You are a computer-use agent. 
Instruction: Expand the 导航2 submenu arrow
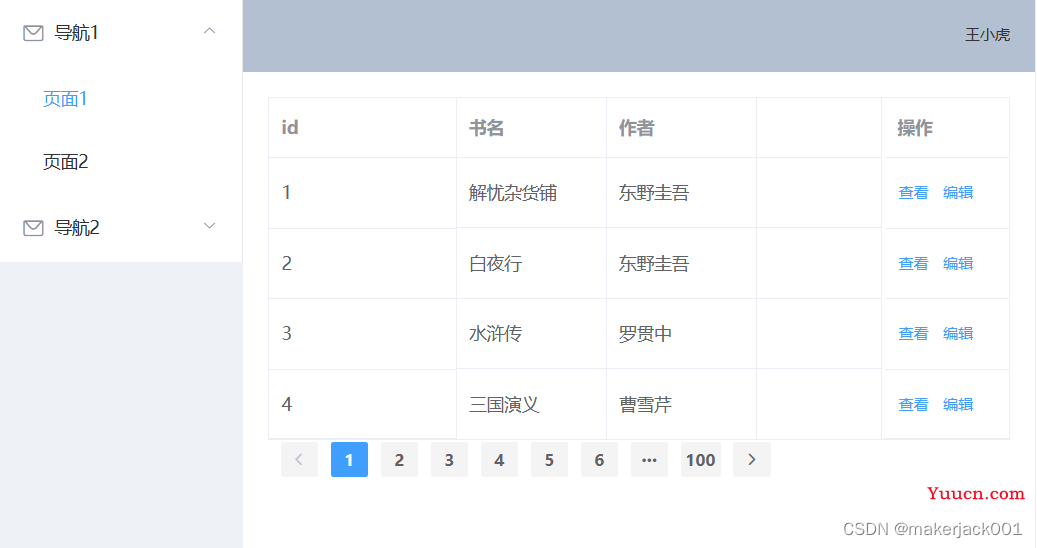point(210,226)
